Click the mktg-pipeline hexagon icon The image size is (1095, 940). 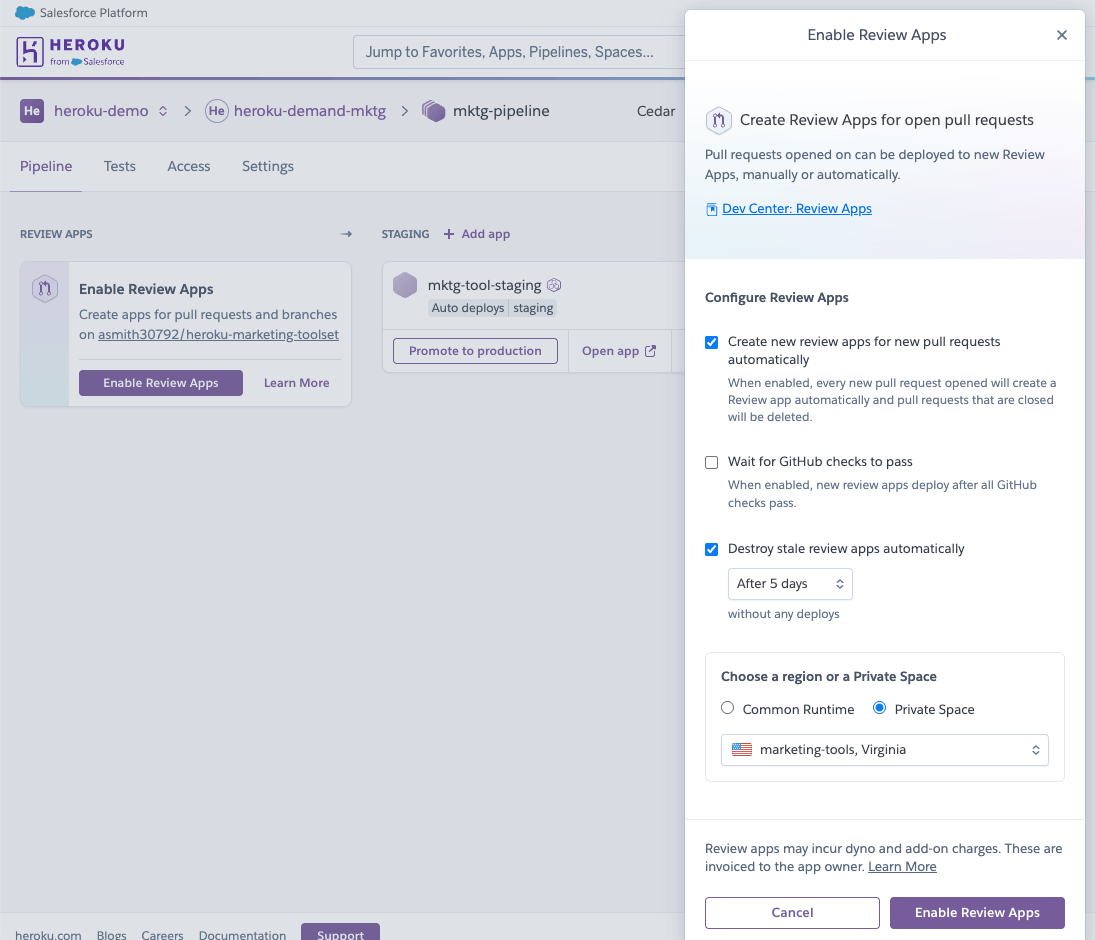point(434,110)
